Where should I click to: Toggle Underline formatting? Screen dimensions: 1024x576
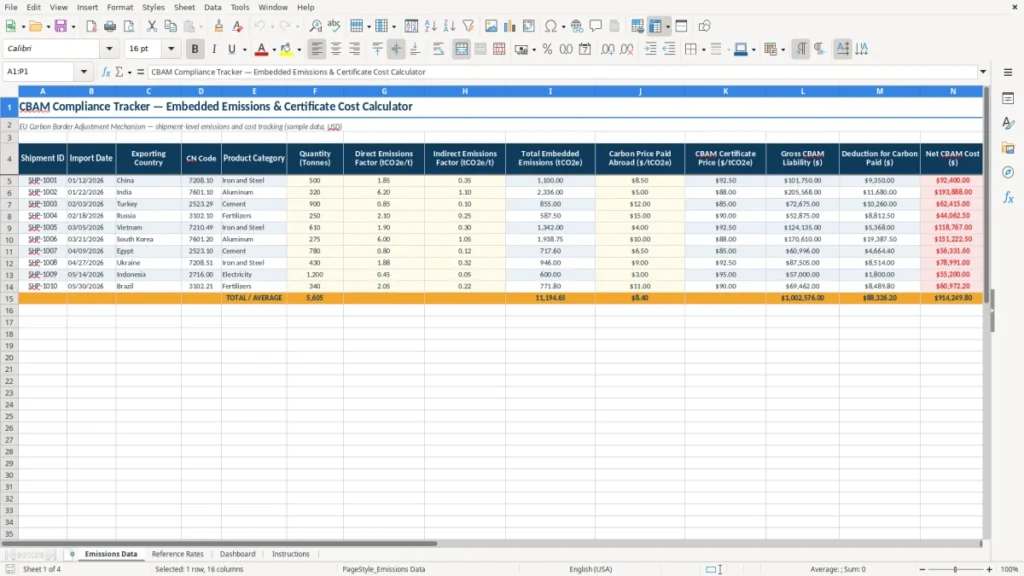(232, 49)
